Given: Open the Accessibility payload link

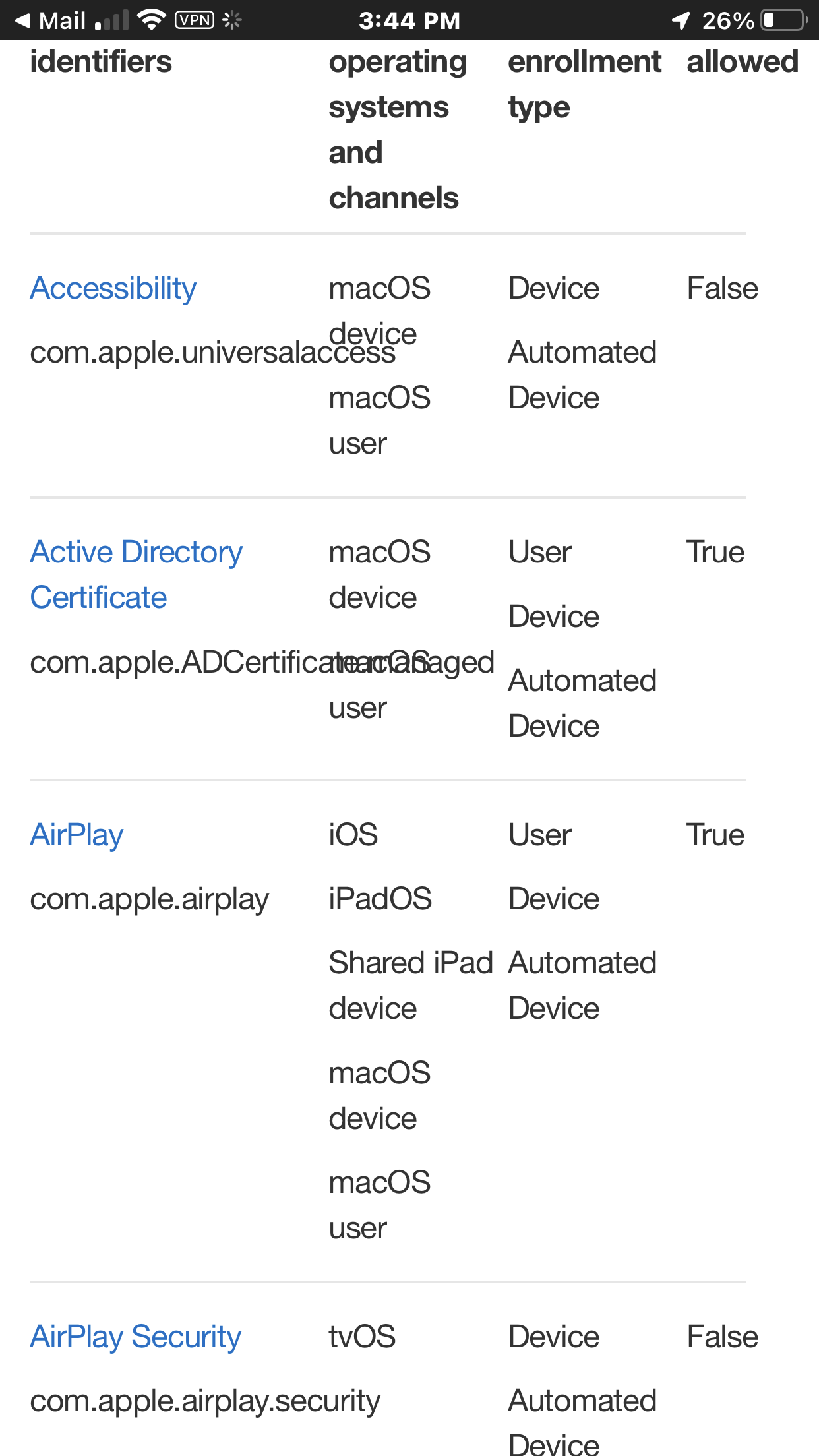Looking at the screenshot, I should 113,289.
